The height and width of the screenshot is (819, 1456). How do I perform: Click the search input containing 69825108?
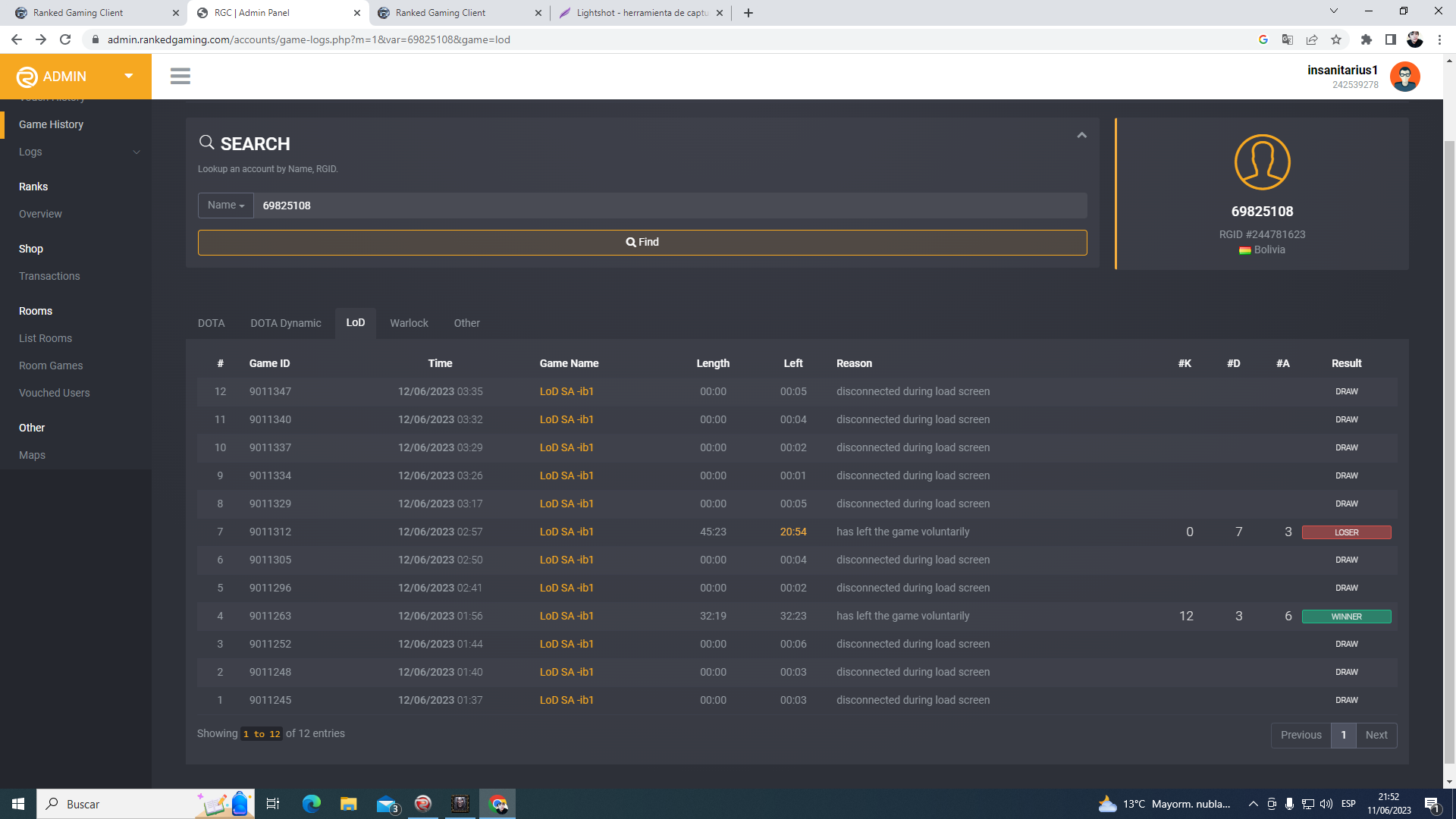pyautogui.click(x=670, y=206)
